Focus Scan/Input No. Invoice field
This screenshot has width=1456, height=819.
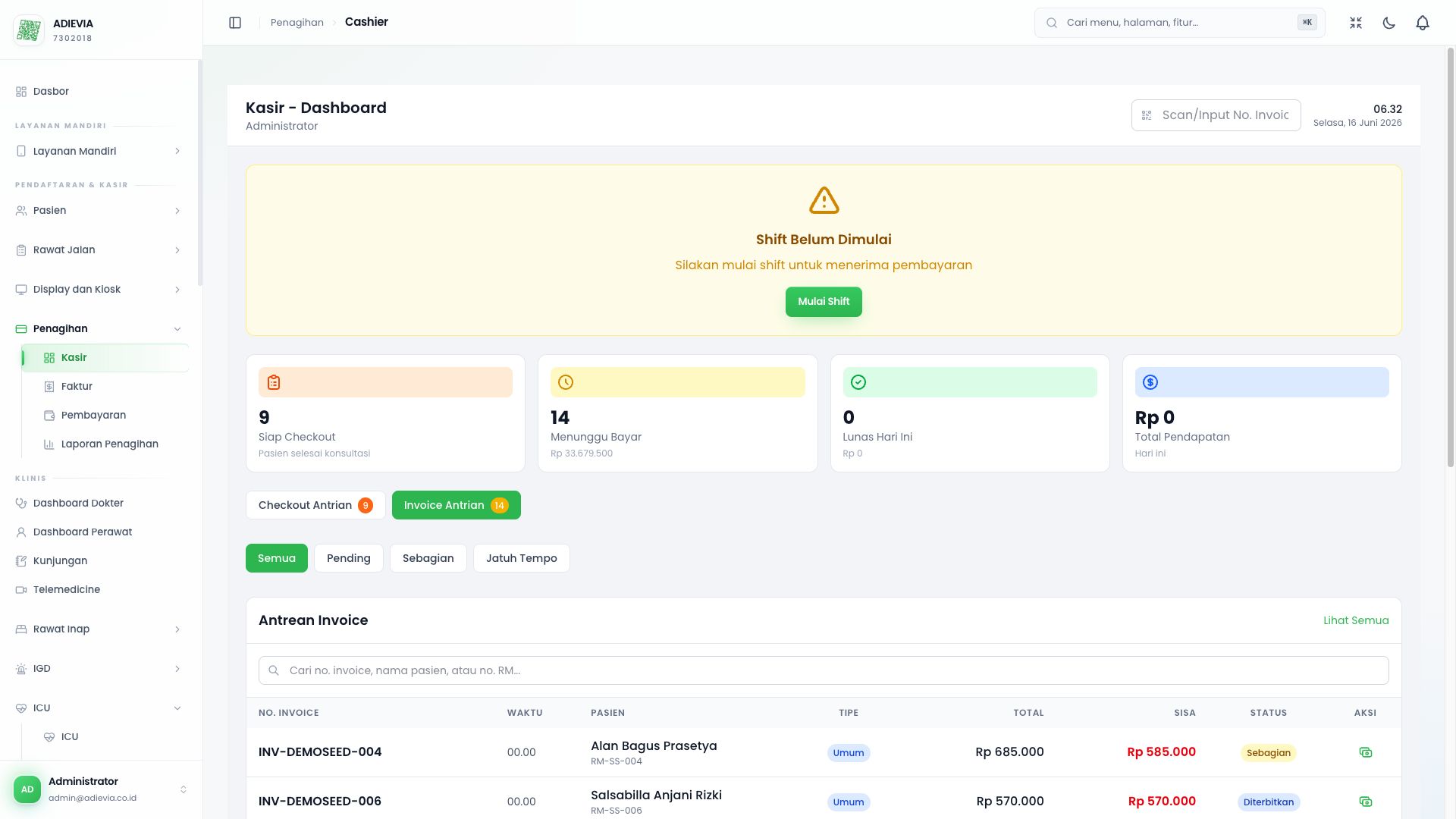click(1216, 115)
